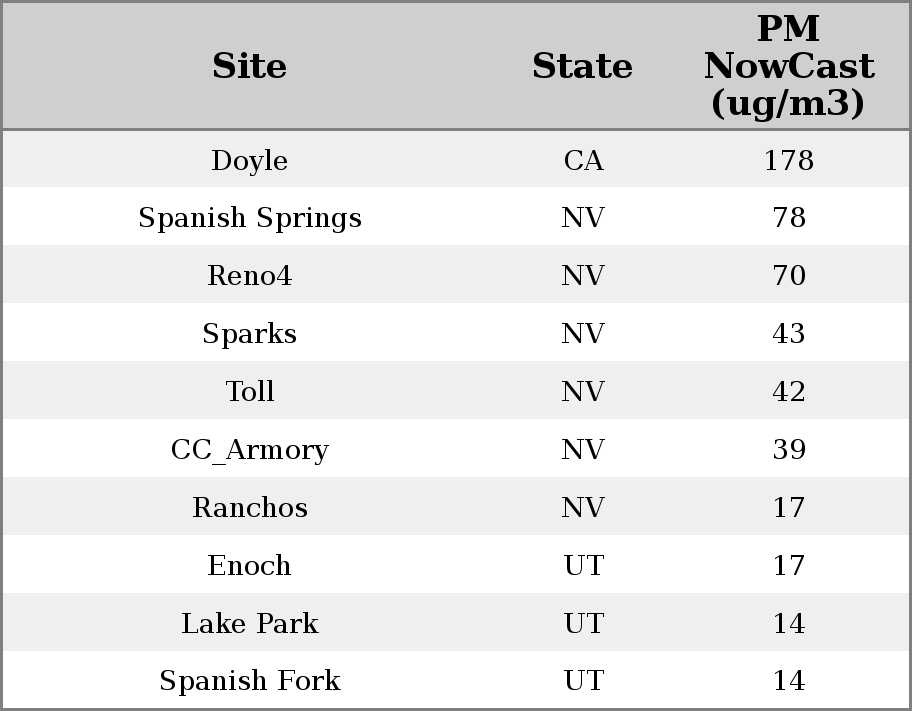Screen dimensions: 912x711
Task: Click the Site column header
Action: pos(250,67)
